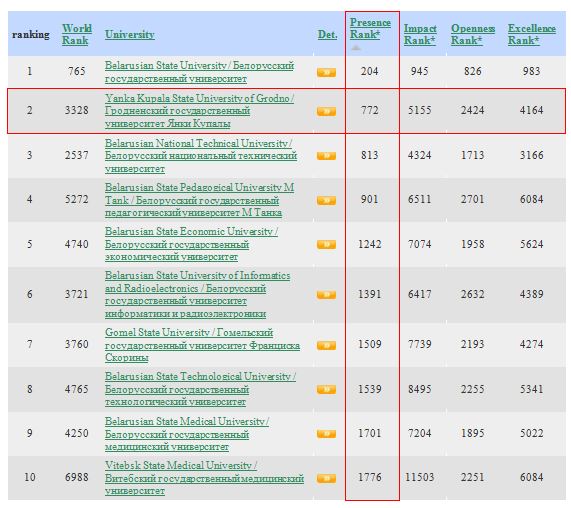Select presence rank value 1776
Screen dimensions: 571x508
click(370, 477)
